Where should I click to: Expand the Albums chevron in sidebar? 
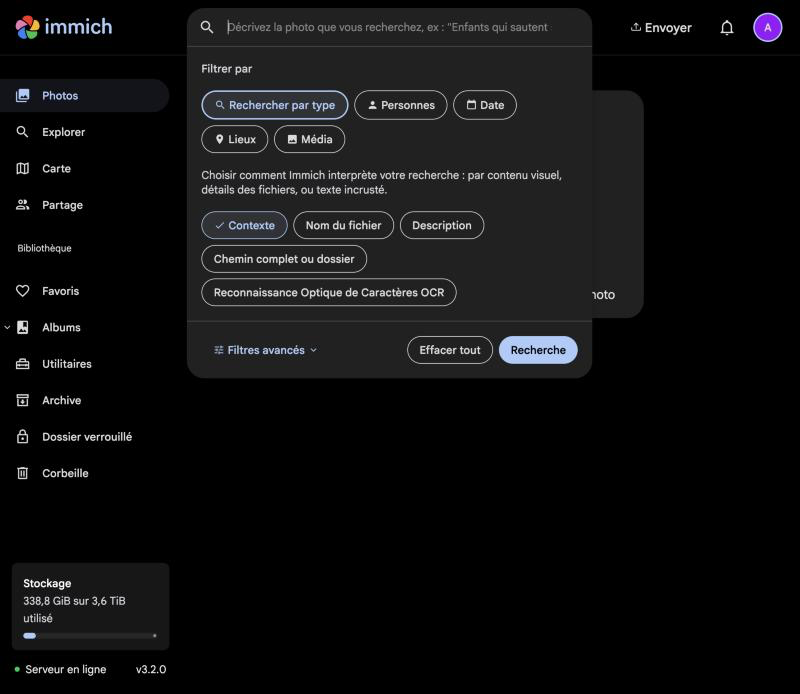coord(7,327)
